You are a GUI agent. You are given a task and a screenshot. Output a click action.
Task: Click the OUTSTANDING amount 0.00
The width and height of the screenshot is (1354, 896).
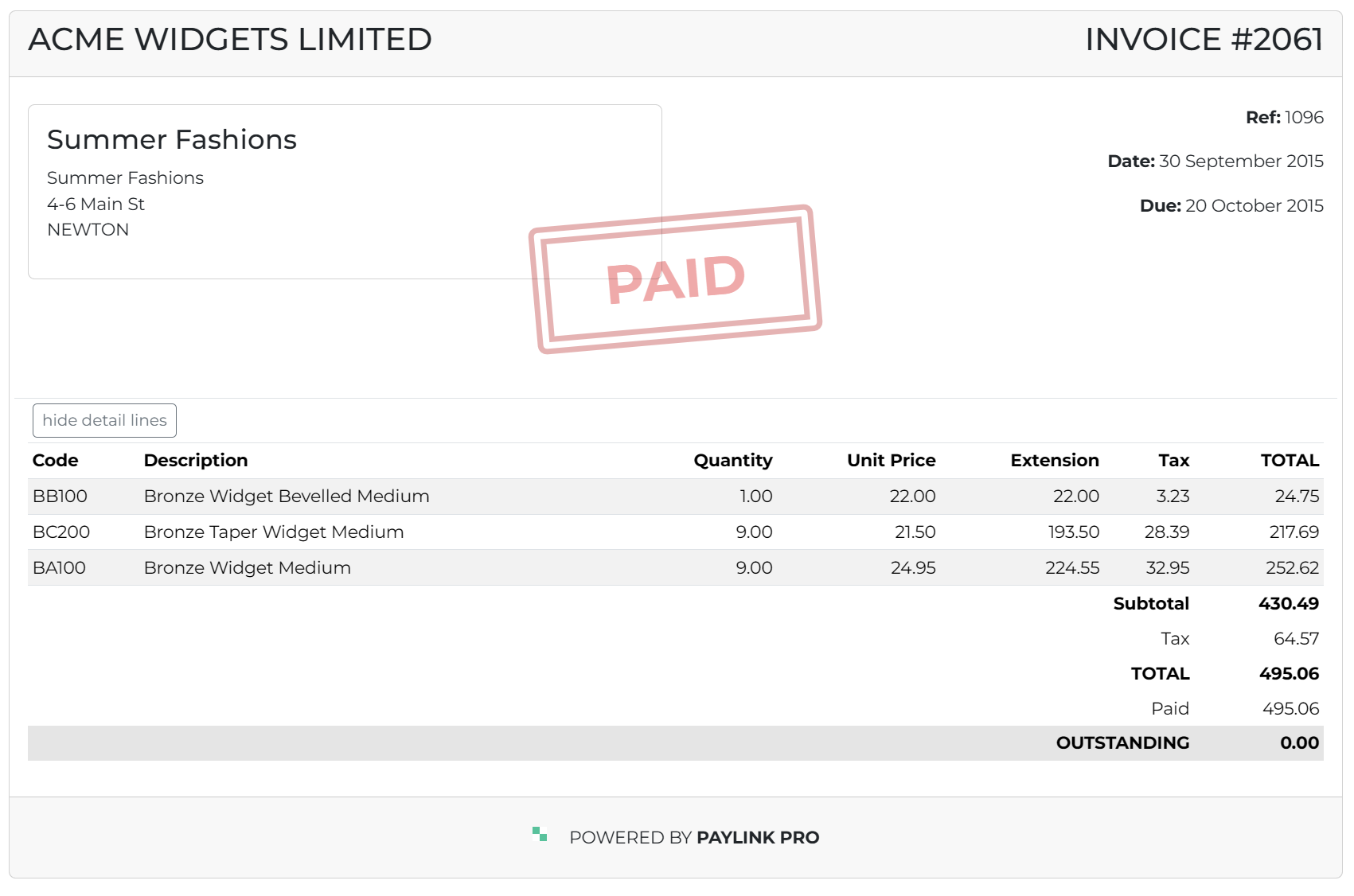coord(1299,742)
